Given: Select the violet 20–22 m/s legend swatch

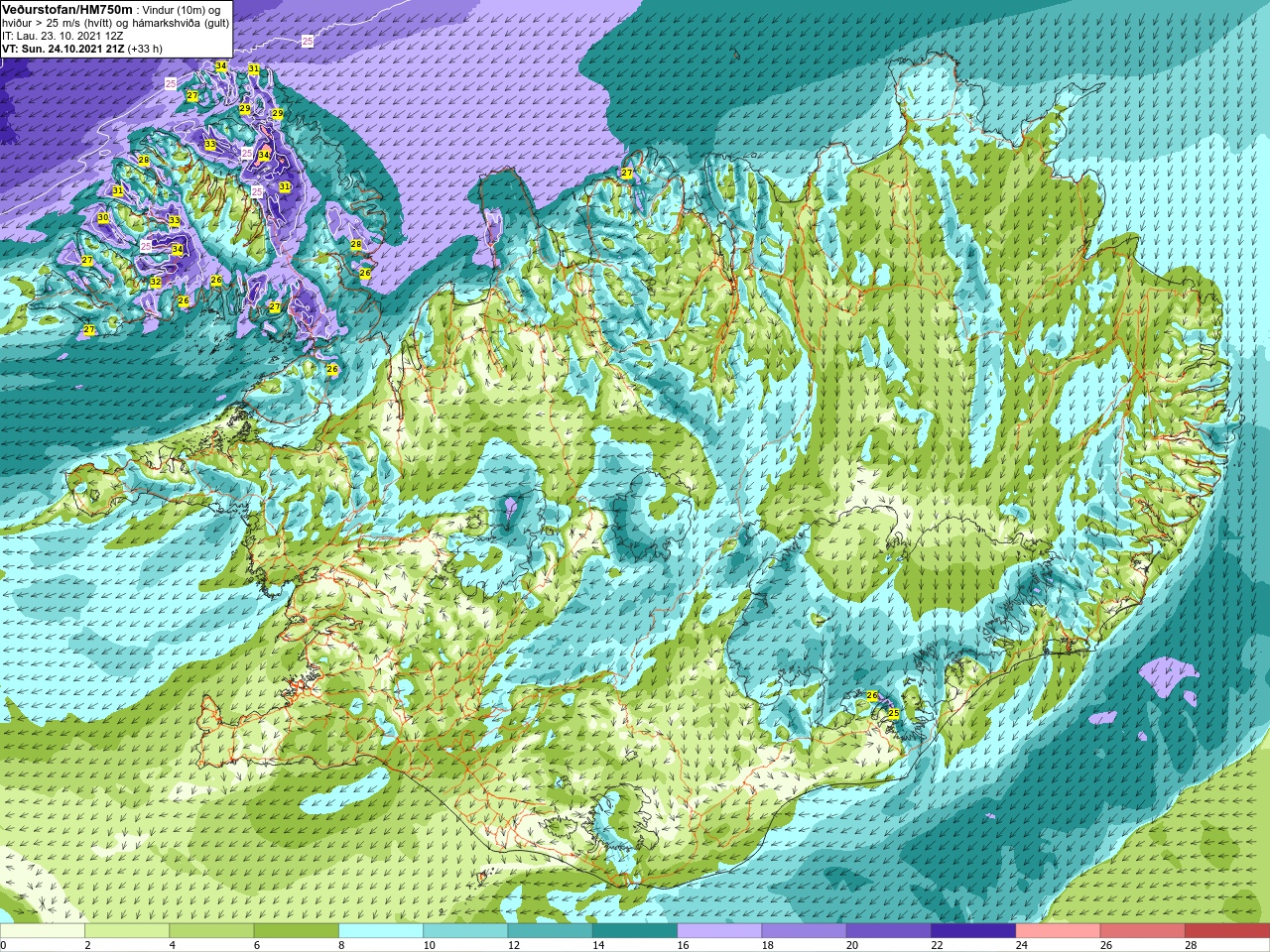Looking at the screenshot, I should tap(888, 931).
